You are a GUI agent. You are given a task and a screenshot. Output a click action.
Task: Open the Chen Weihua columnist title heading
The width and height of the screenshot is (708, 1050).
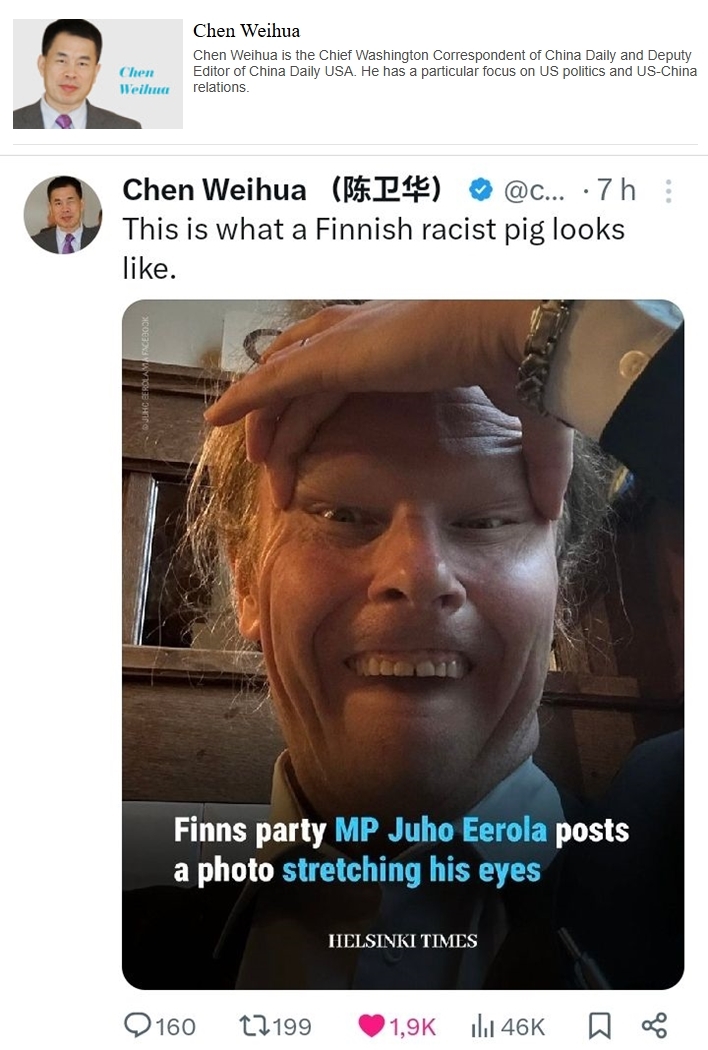point(246,31)
